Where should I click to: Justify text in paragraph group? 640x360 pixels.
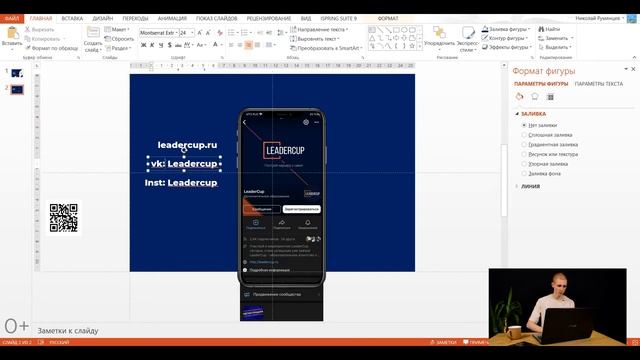(x=258, y=45)
